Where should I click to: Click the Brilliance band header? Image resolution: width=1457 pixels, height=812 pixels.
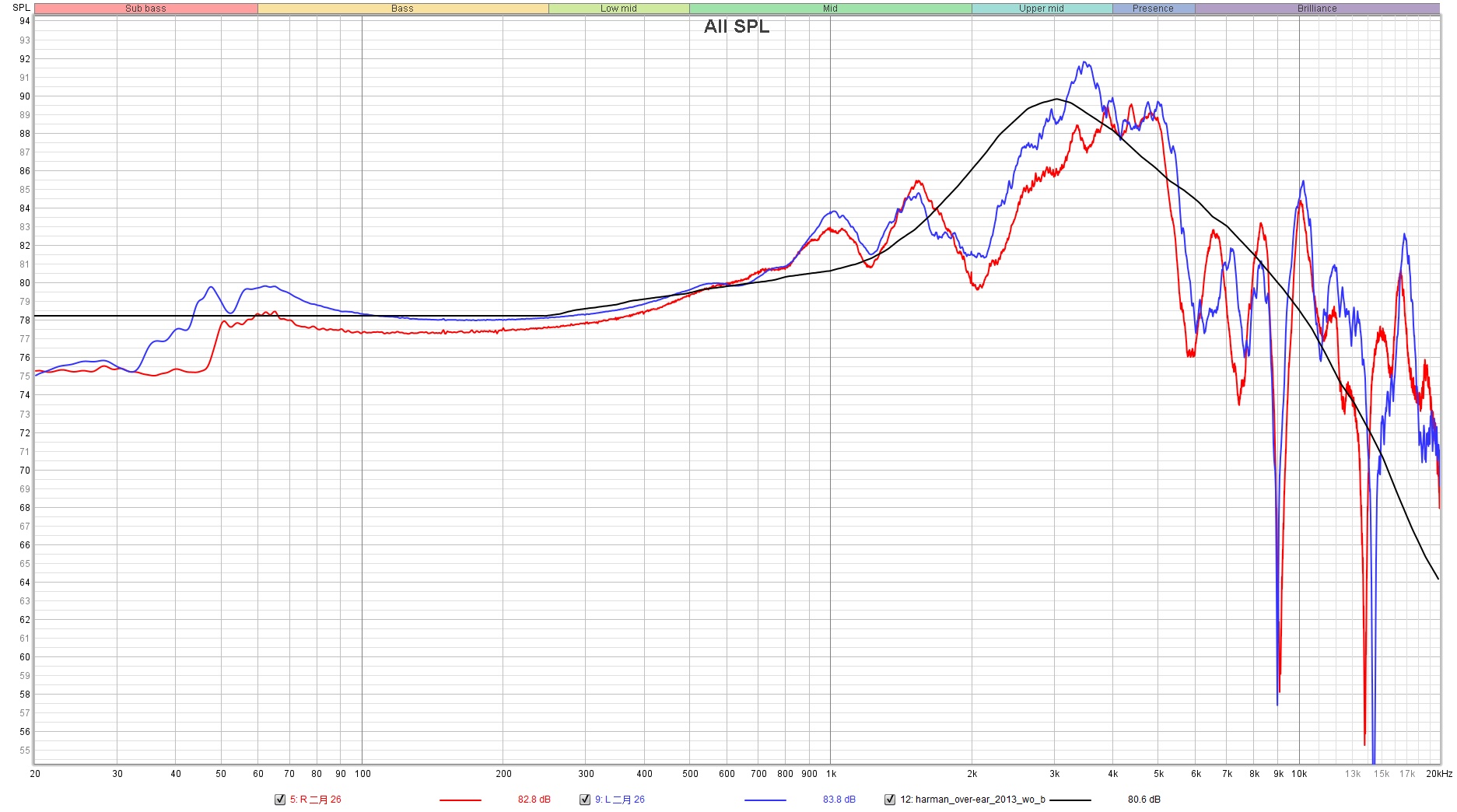(1318, 9)
